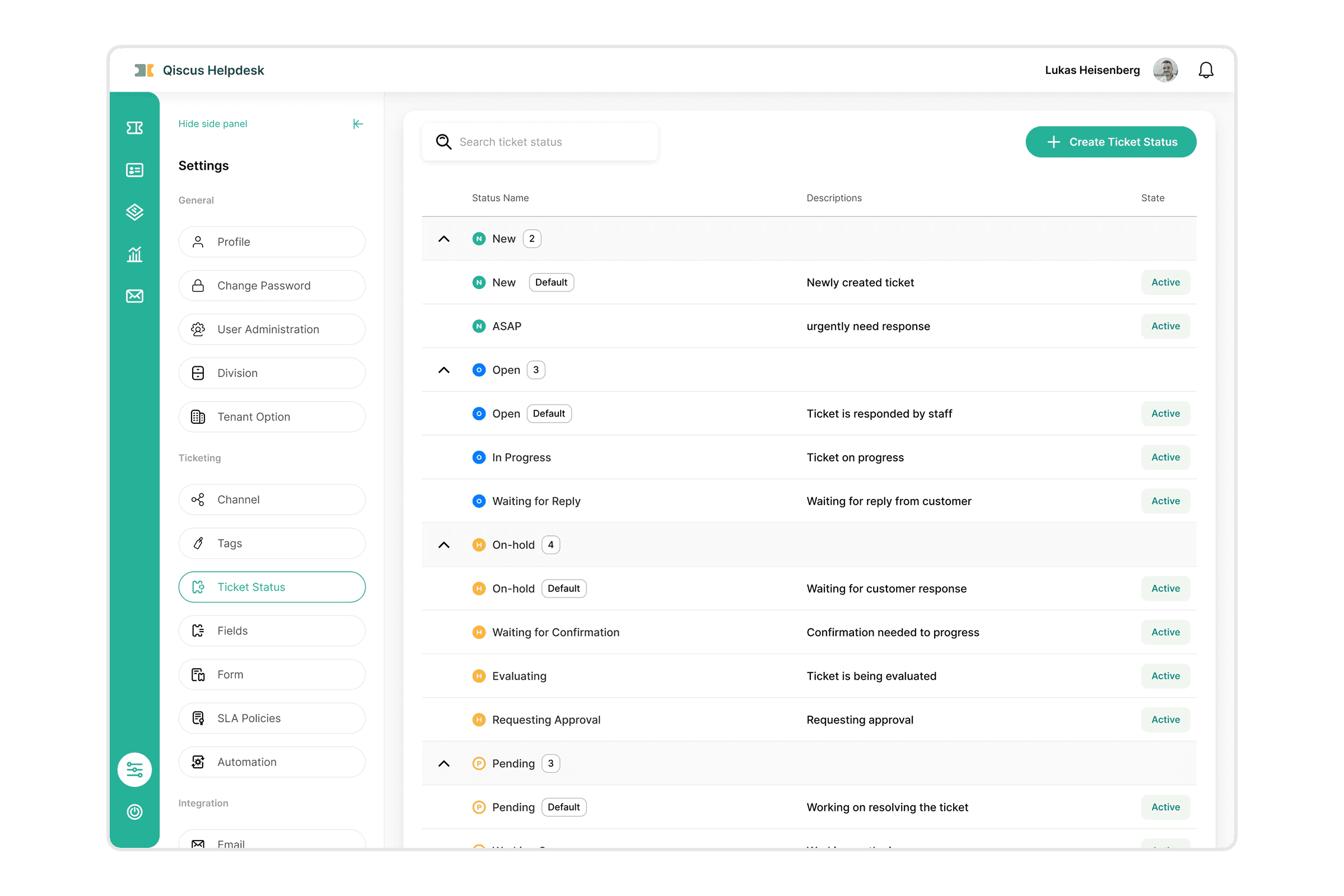Screen dimensions: 1344x896
Task: Click the power logout icon
Action: coord(134,812)
